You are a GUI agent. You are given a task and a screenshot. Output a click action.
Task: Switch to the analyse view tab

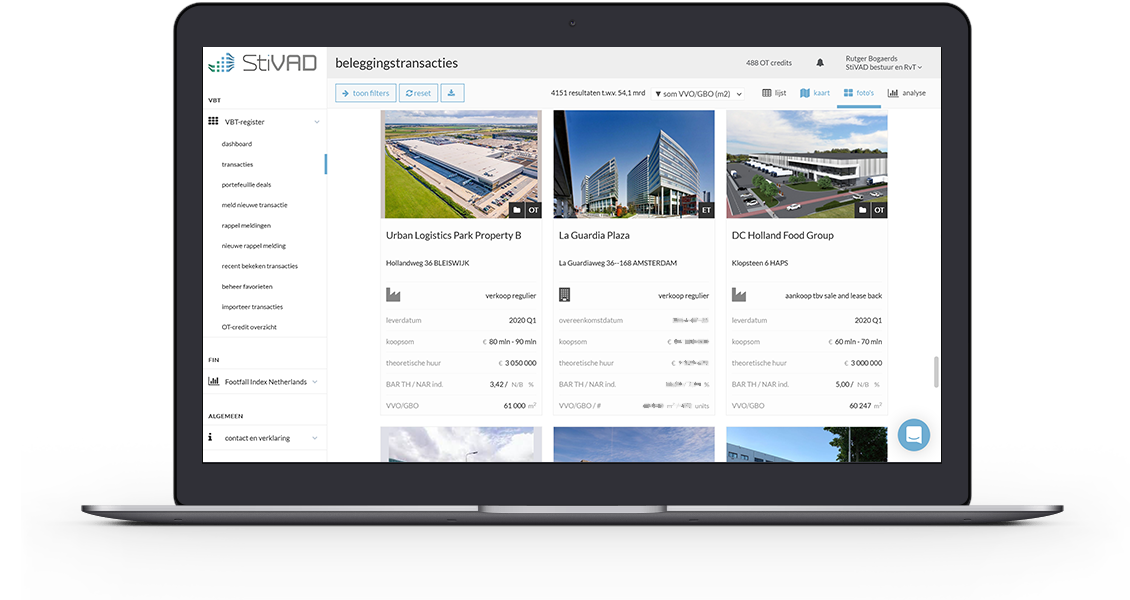click(907, 93)
